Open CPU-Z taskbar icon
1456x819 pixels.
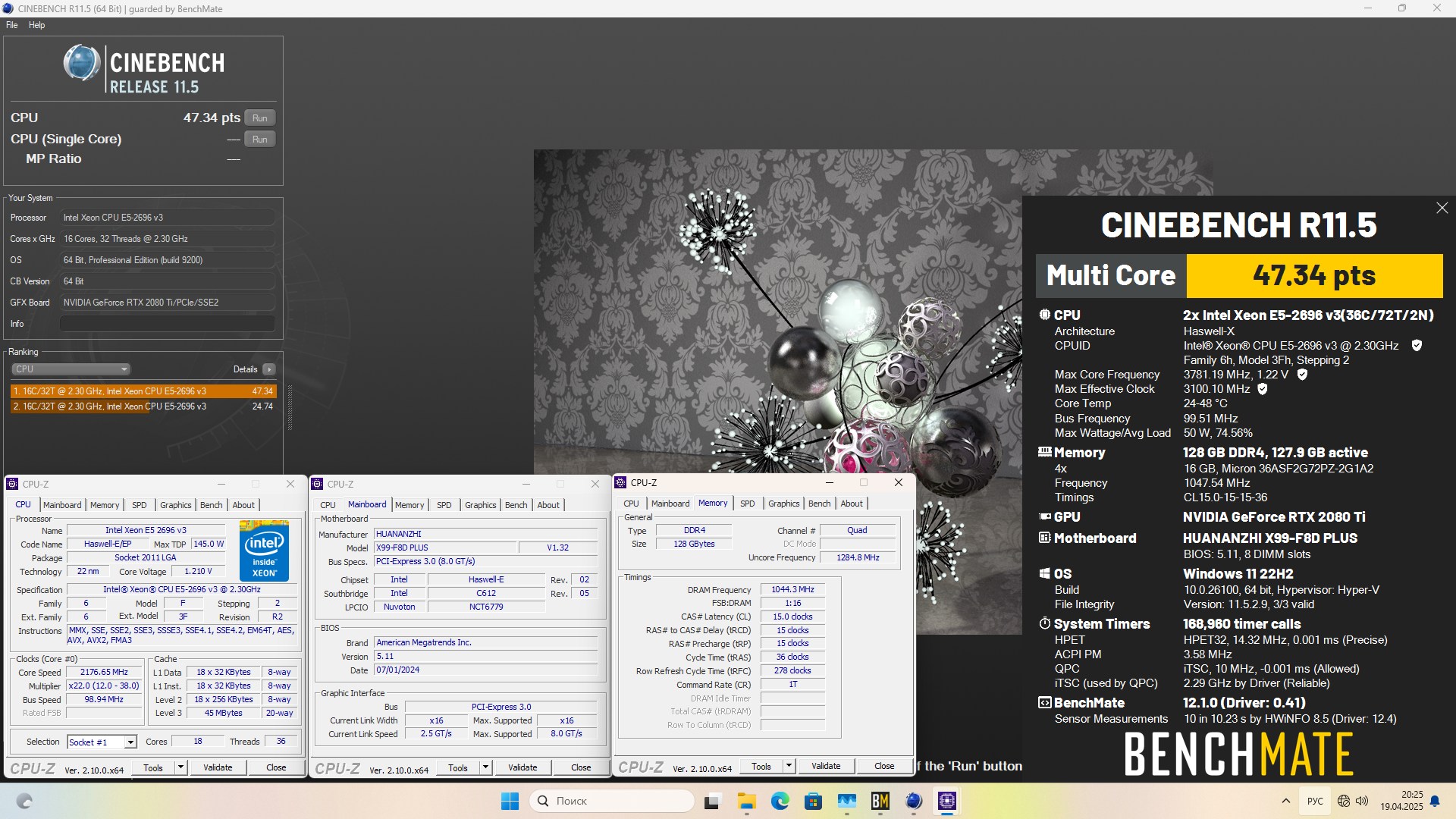click(947, 801)
